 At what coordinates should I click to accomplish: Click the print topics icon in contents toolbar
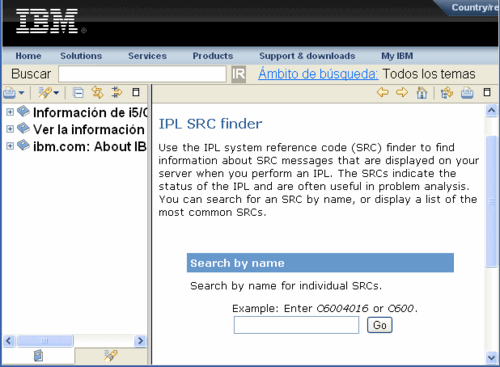point(10,93)
